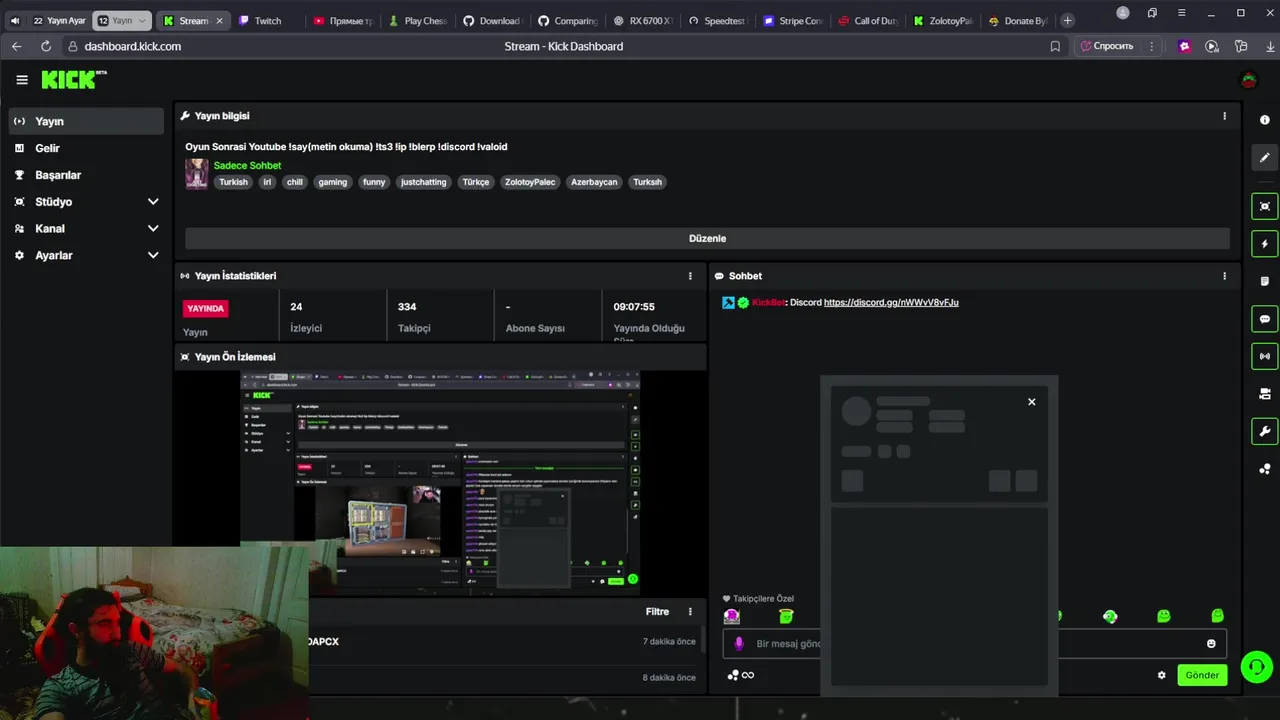Viewport: 1280px width, 720px height.
Task: Click the speaker mute icon on first tab
Action: coord(14,20)
